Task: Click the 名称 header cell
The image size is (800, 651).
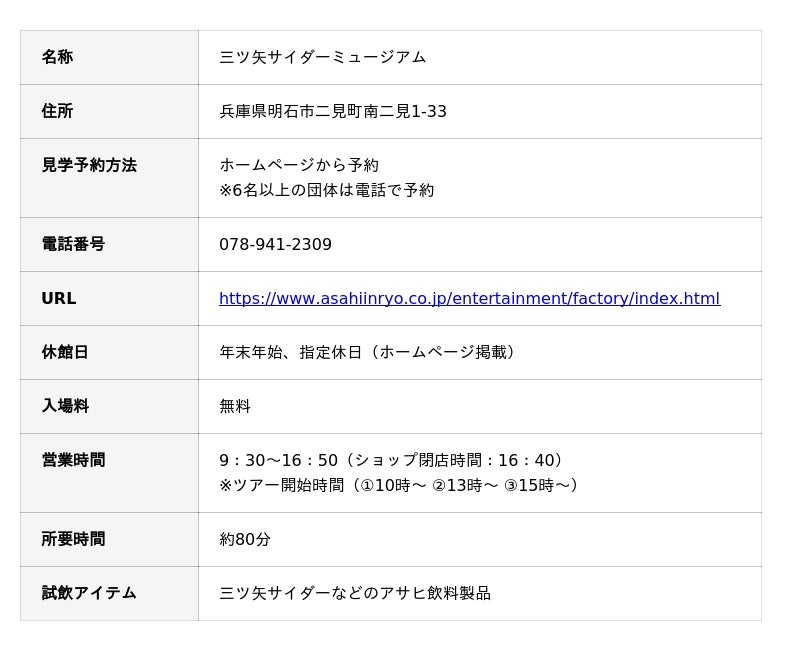Action: [x=109, y=57]
